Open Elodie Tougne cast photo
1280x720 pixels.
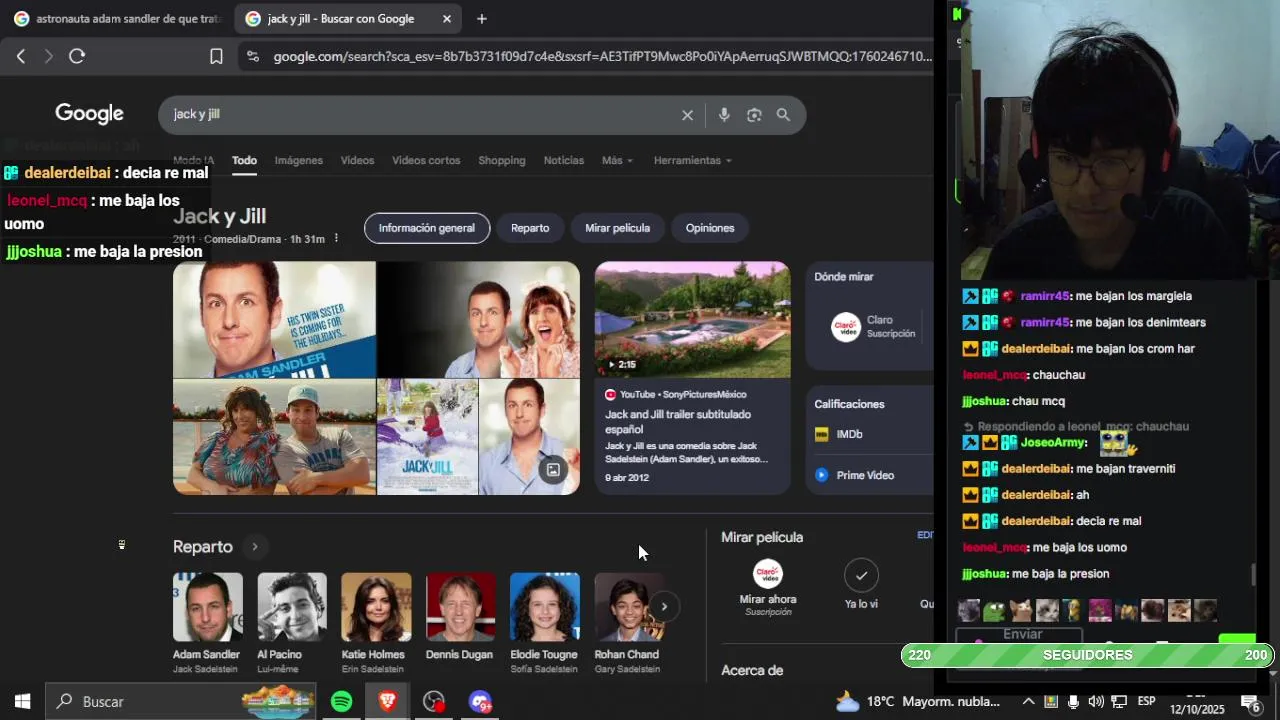click(545, 607)
